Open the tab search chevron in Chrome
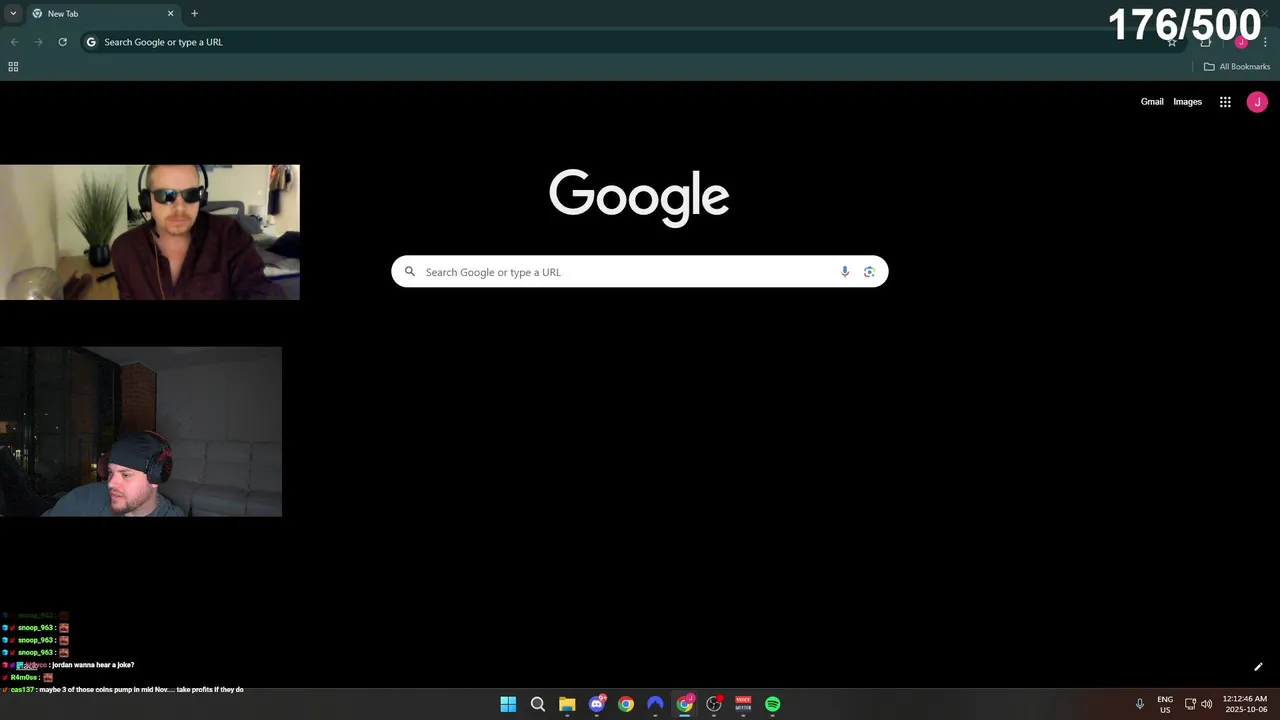Screen dimensions: 1280x720 pos(13,13)
